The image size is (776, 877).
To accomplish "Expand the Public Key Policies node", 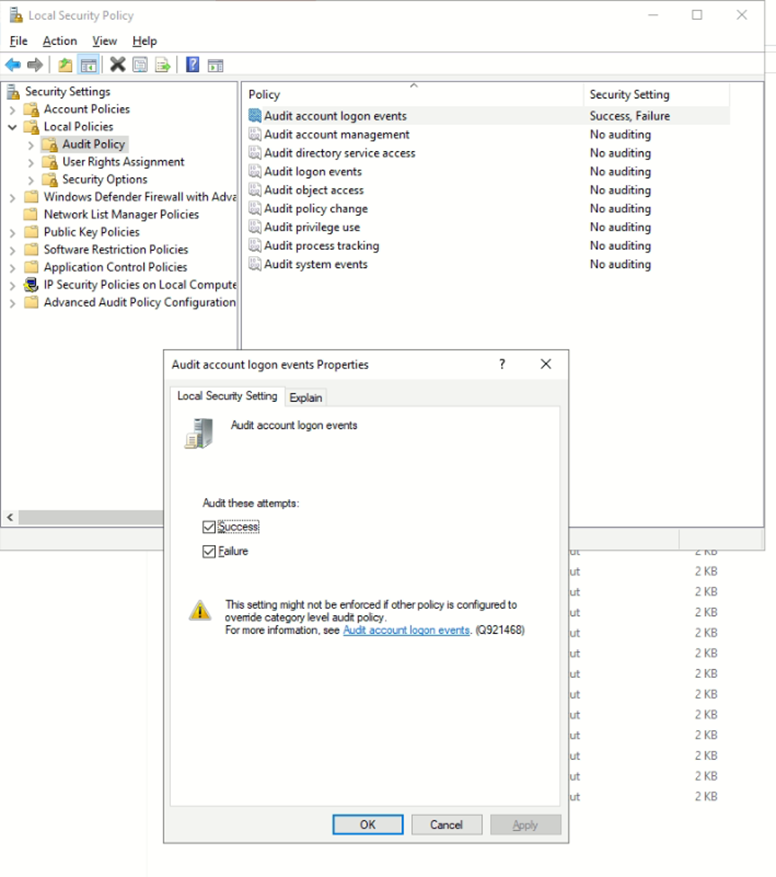I will pyautogui.click(x=12, y=232).
